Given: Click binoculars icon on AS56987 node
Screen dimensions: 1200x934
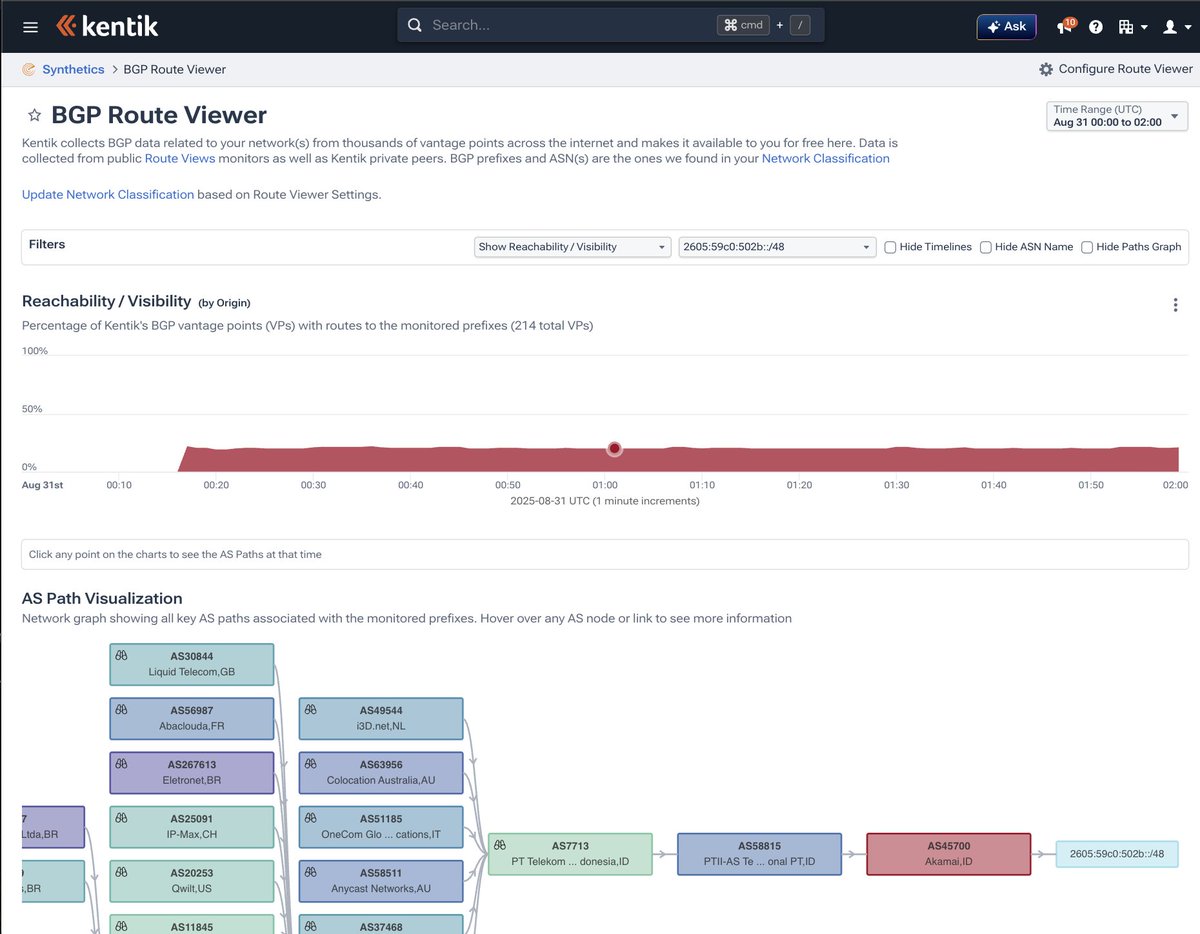Looking at the screenshot, I should [121, 710].
